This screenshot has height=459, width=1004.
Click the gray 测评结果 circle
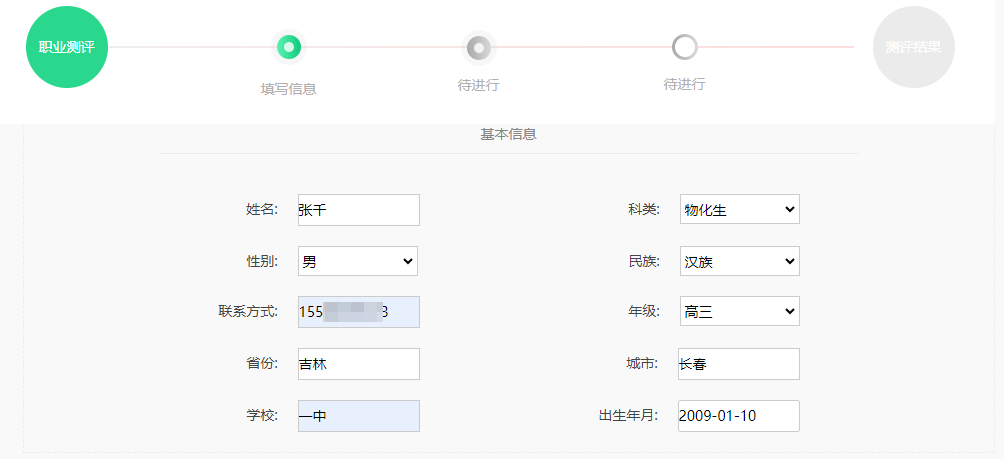tap(913, 47)
